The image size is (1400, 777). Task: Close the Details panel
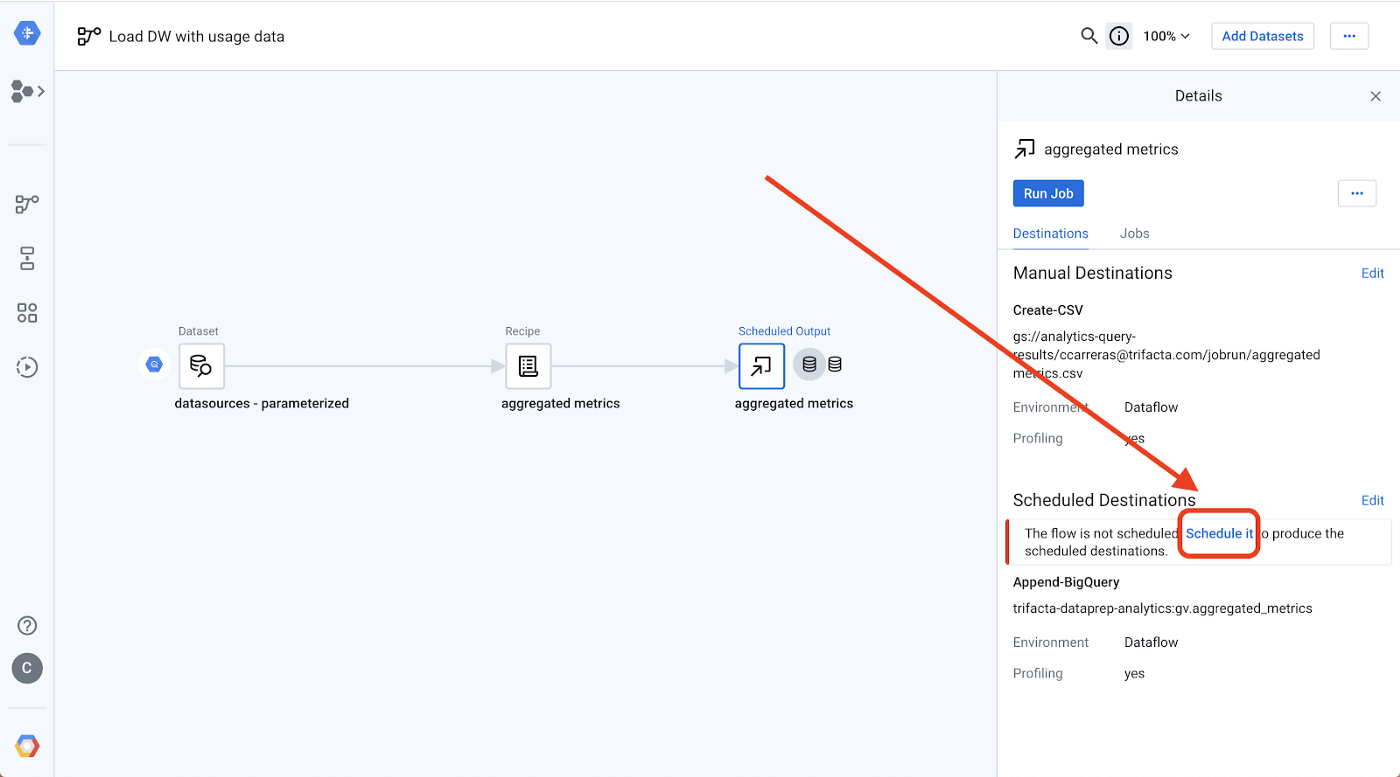(x=1375, y=96)
